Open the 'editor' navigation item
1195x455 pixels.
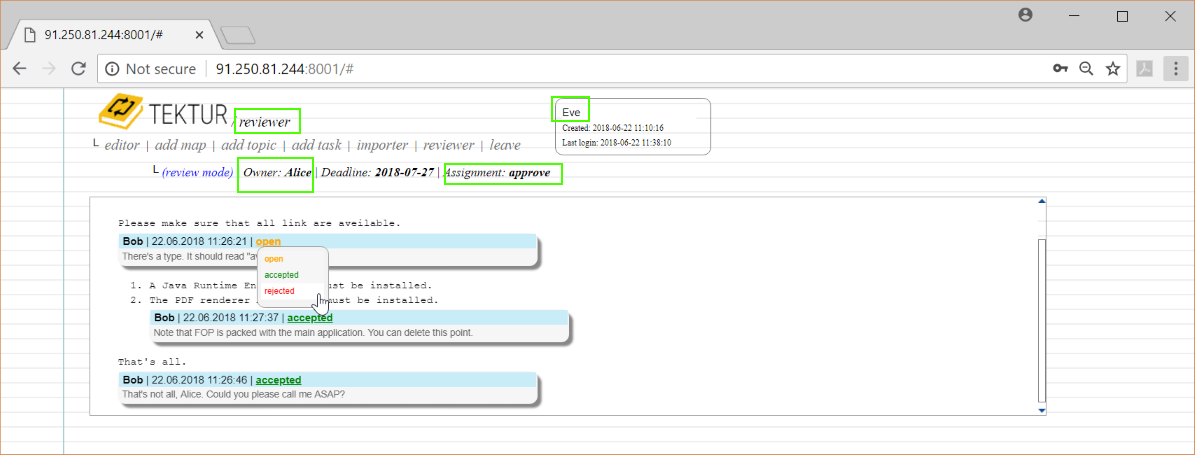pyautogui.click(x=122, y=145)
